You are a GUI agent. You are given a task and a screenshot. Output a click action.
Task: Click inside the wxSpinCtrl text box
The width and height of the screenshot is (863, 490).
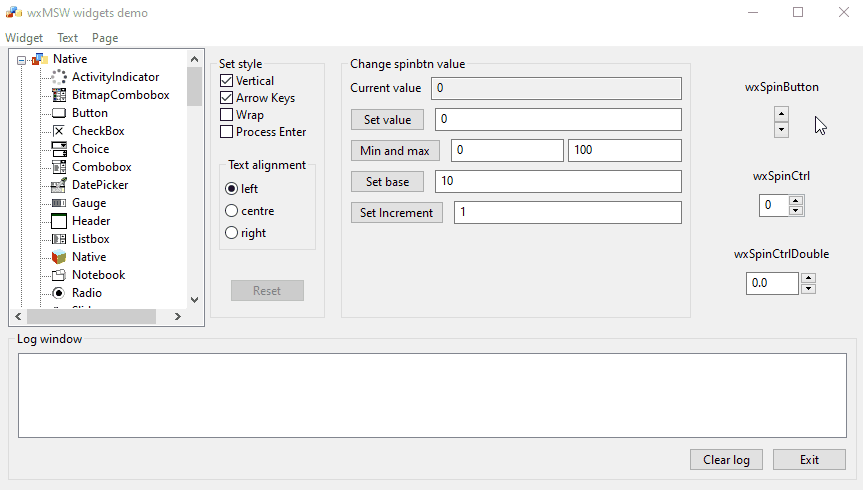point(774,205)
